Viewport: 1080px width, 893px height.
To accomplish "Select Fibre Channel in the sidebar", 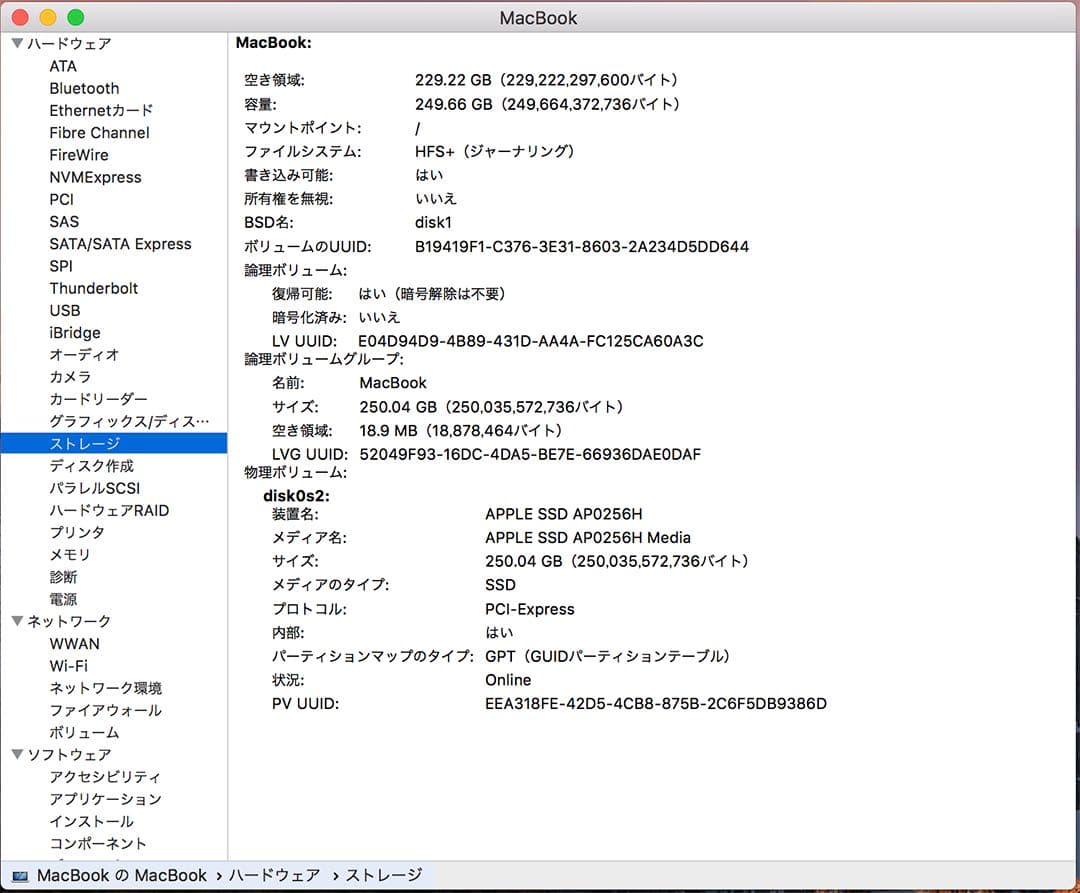I will tap(99, 132).
